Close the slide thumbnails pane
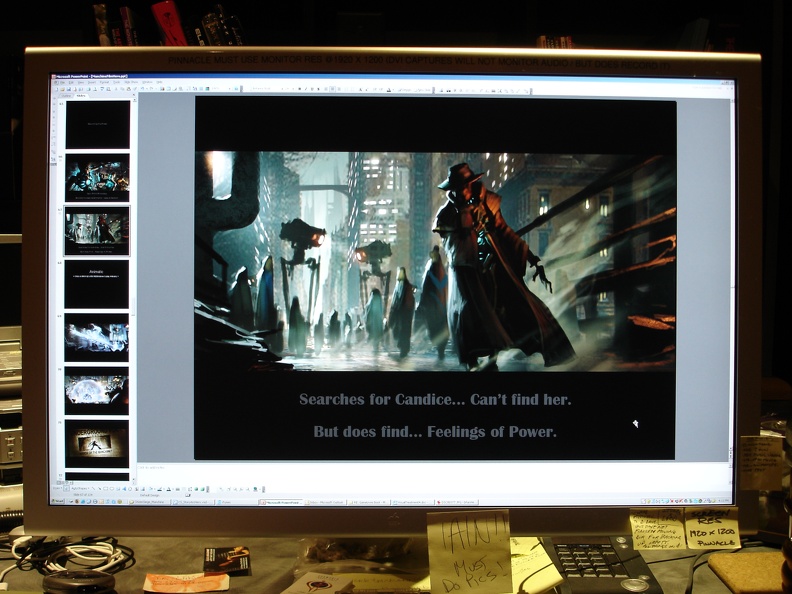The image size is (792, 594). (x=134, y=94)
